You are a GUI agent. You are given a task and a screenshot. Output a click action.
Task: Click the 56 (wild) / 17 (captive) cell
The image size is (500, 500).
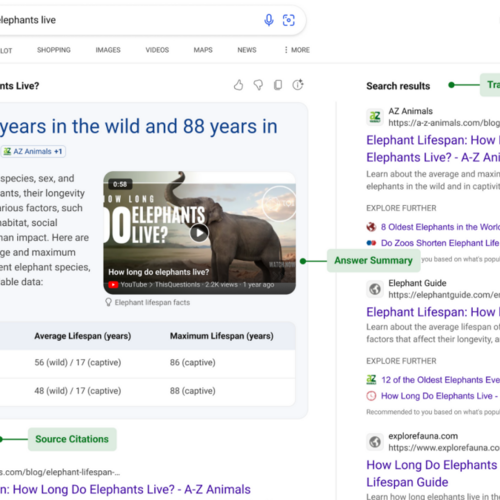[x=78, y=362]
